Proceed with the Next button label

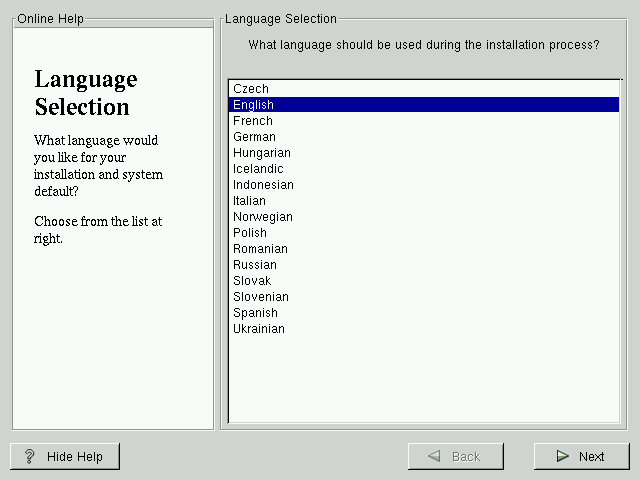point(591,457)
